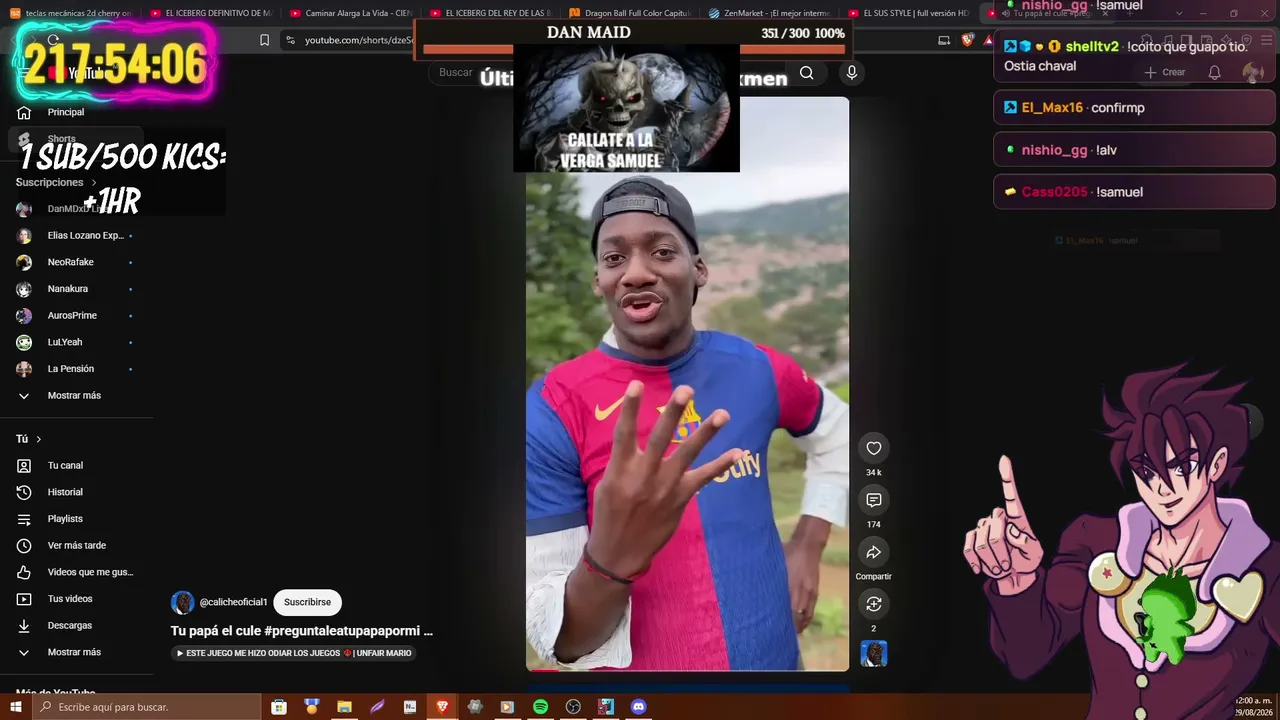This screenshot has height=720, width=1280.
Task: Open OBS Studio from taskbar
Action: pyautogui.click(x=573, y=707)
